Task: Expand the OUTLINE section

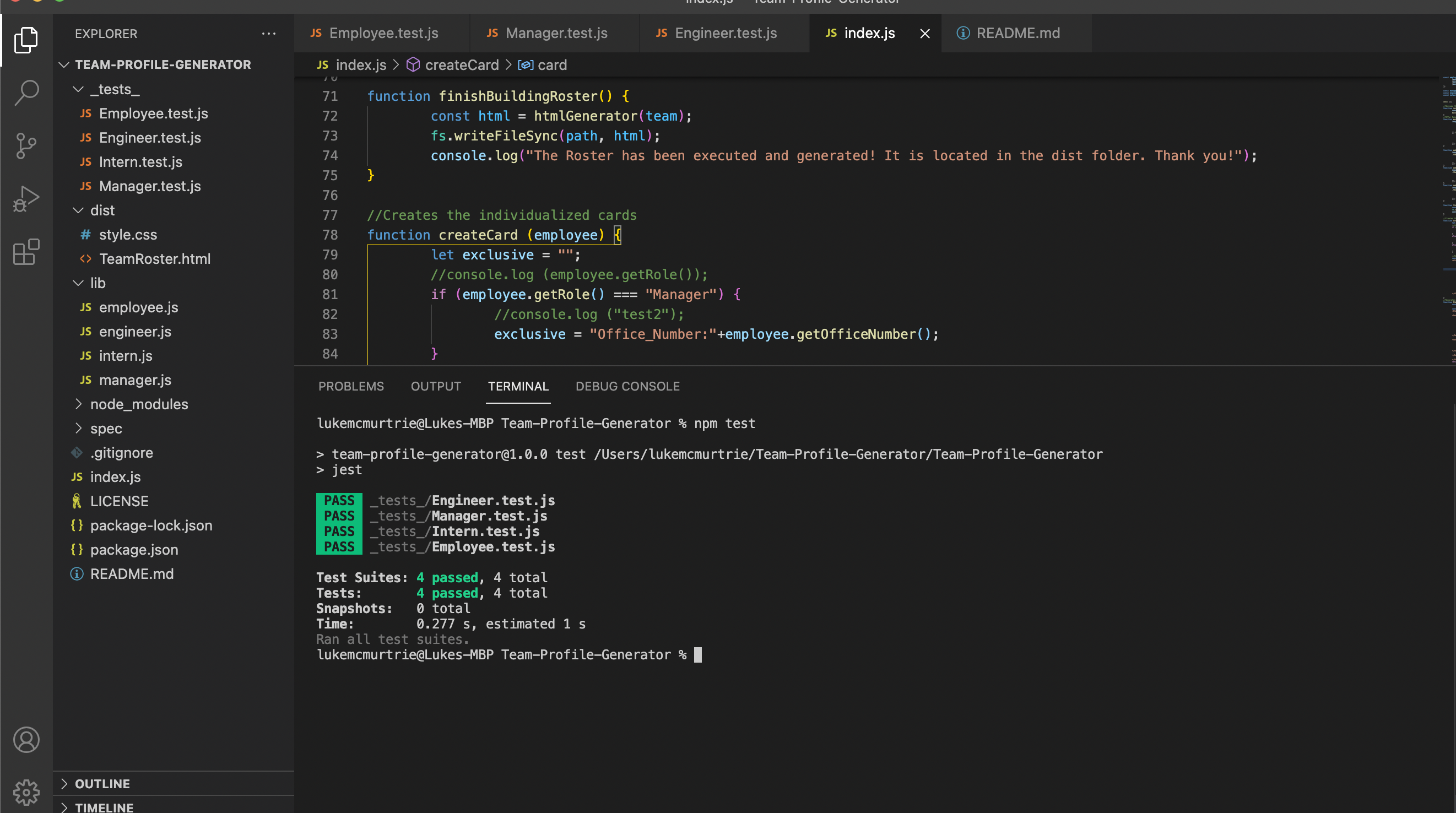Action: 102,784
